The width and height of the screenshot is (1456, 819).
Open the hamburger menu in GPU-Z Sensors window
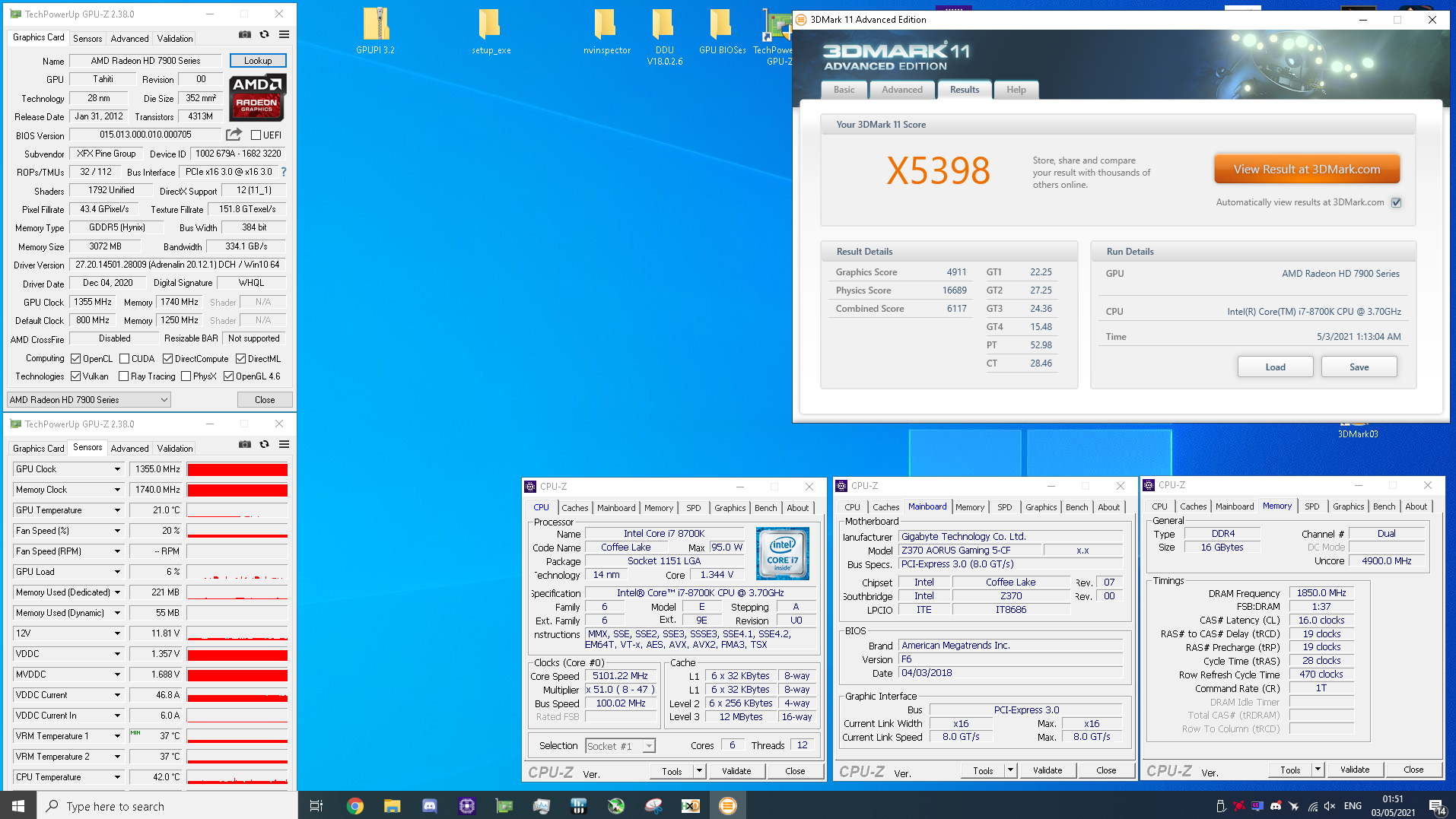point(284,444)
